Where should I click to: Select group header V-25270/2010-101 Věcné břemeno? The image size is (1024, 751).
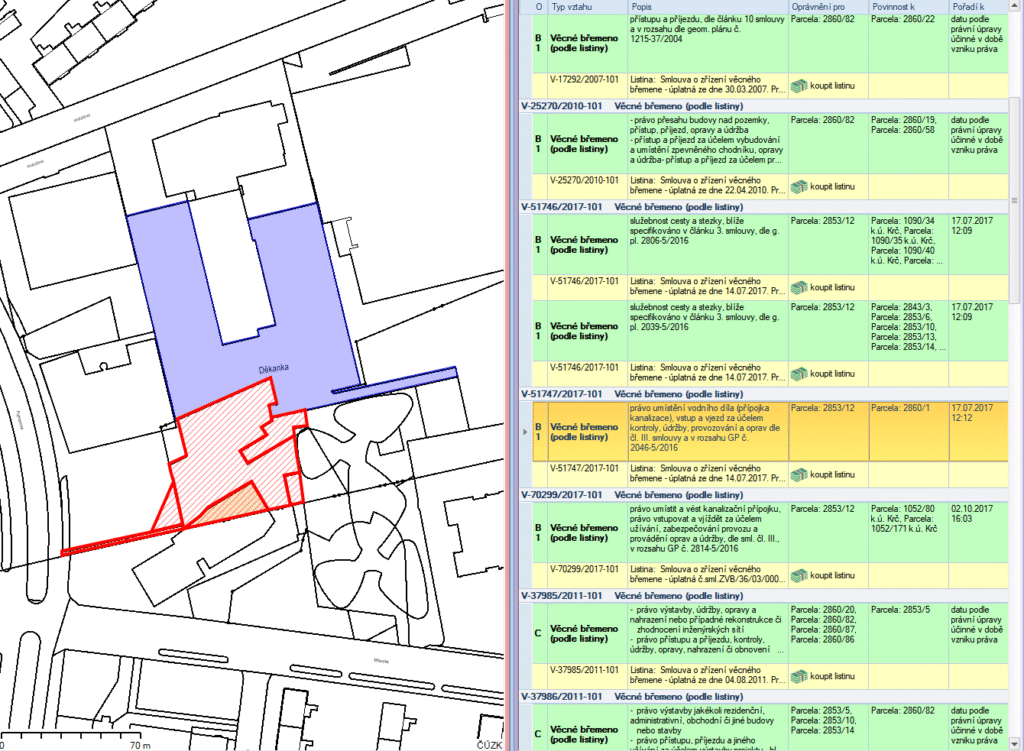pos(764,106)
